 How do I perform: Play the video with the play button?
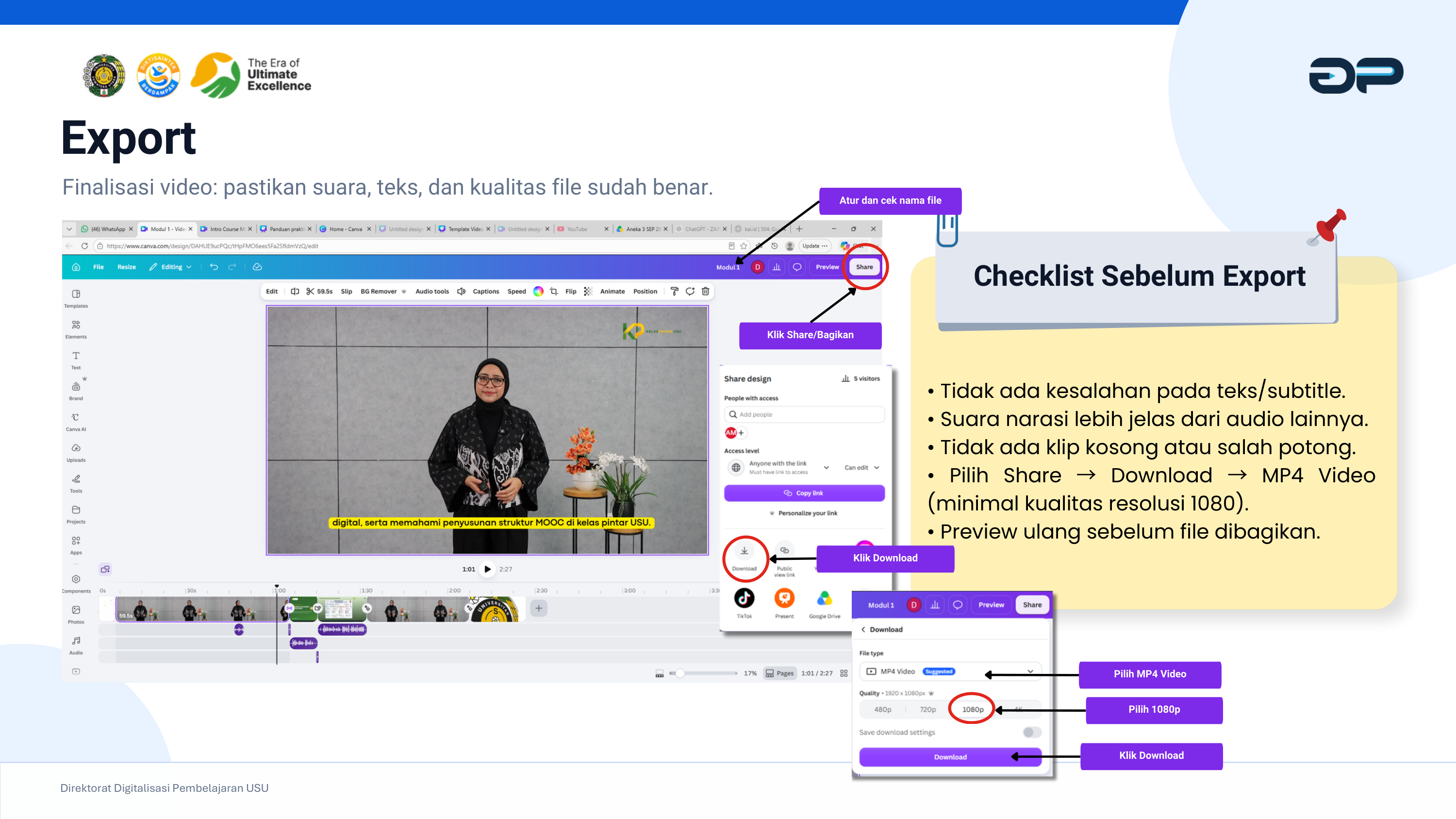487,569
